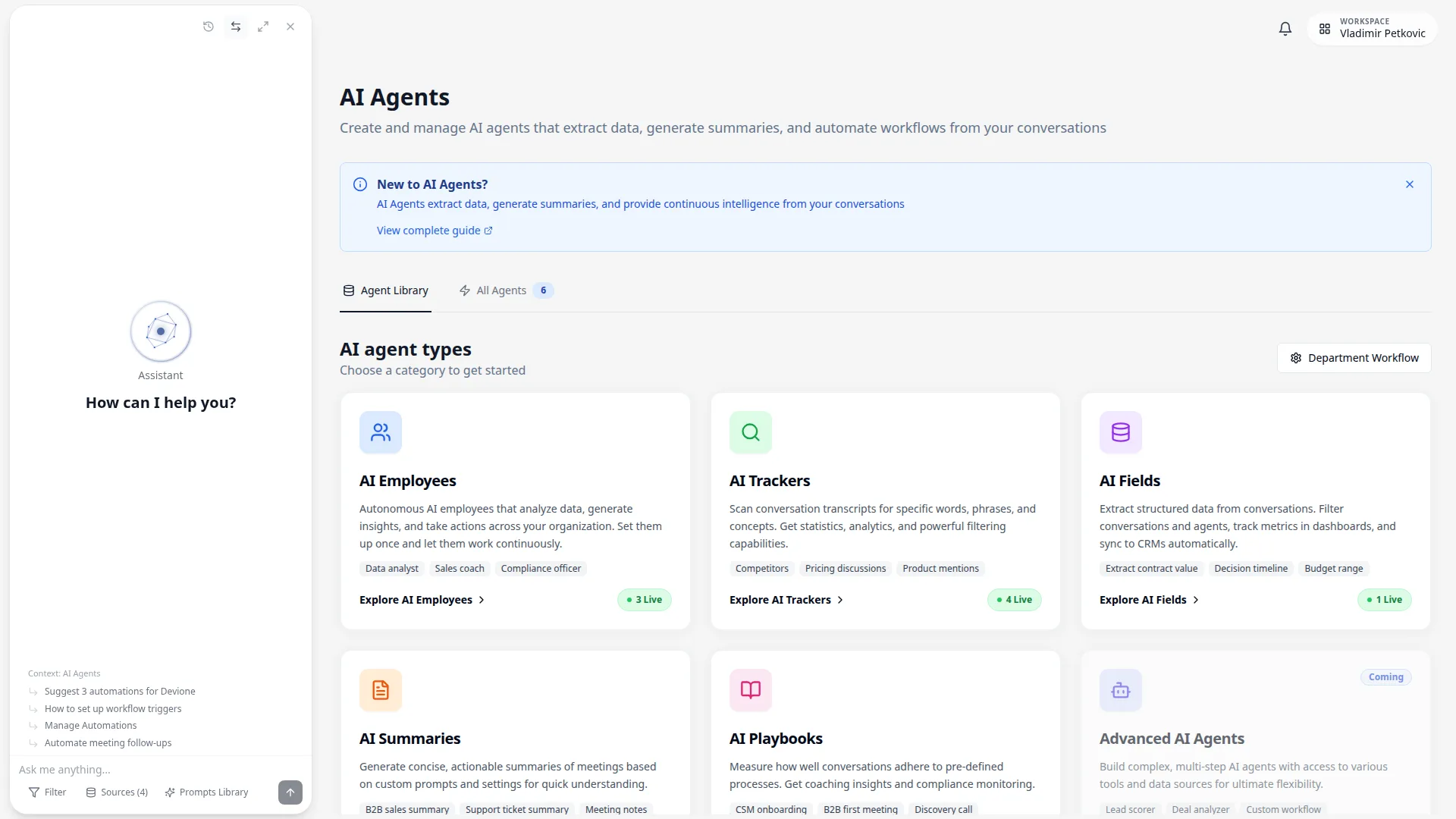Click the 3 Live badge on AI Employees
The image size is (1456, 819).
[645, 600]
